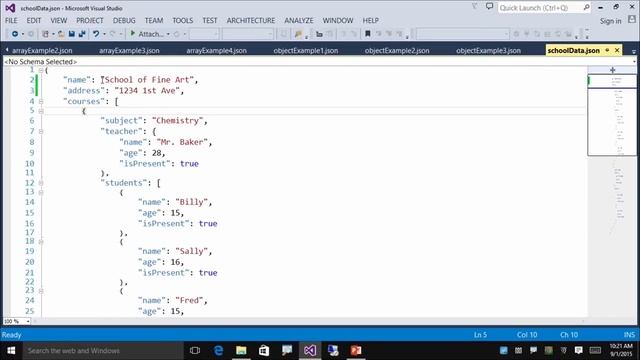
Task: Collapse the Fred student object on line 23
Action: coord(41,291)
